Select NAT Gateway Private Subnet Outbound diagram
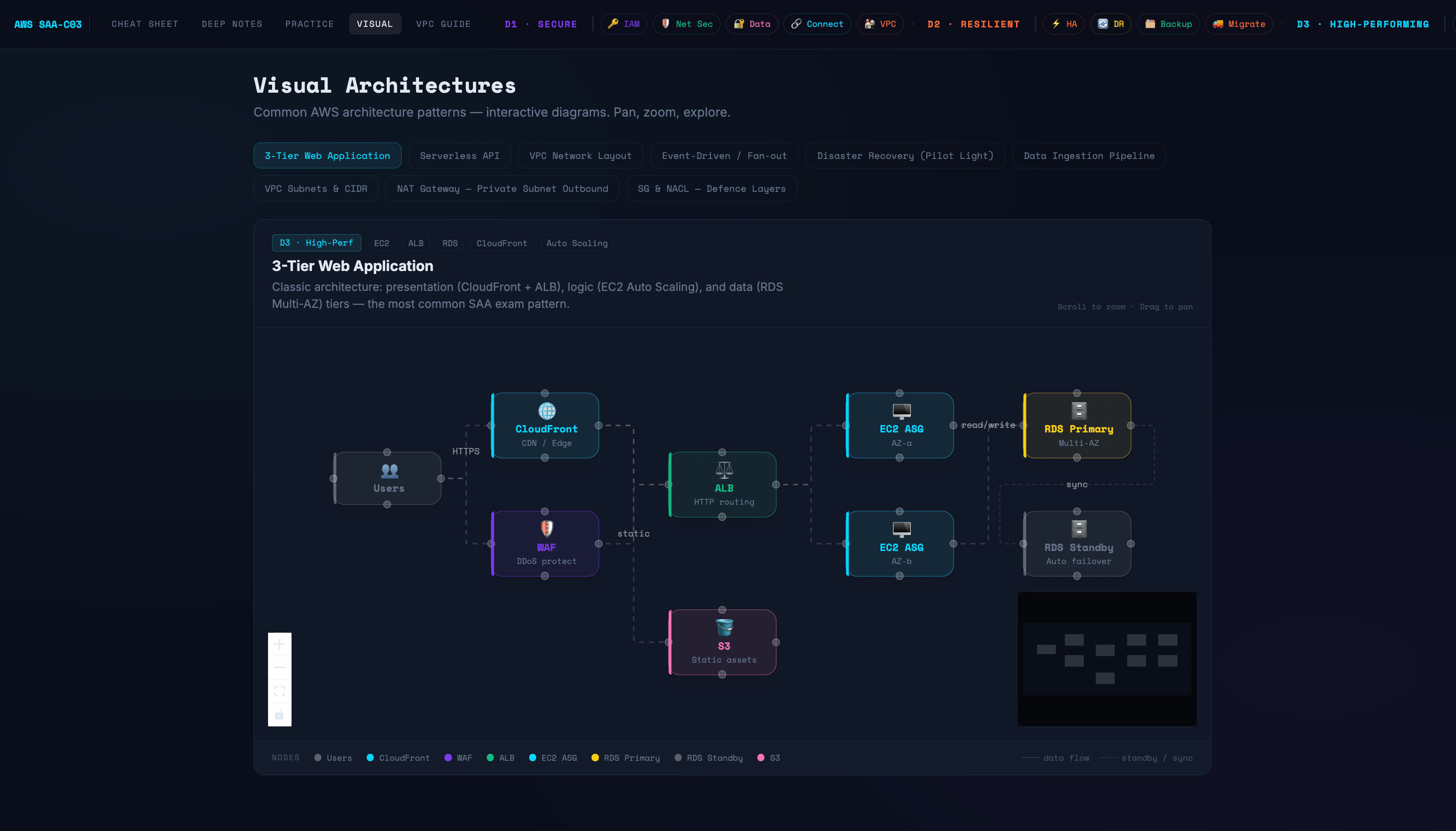This screenshot has height=831, width=1456. click(x=502, y=188)
